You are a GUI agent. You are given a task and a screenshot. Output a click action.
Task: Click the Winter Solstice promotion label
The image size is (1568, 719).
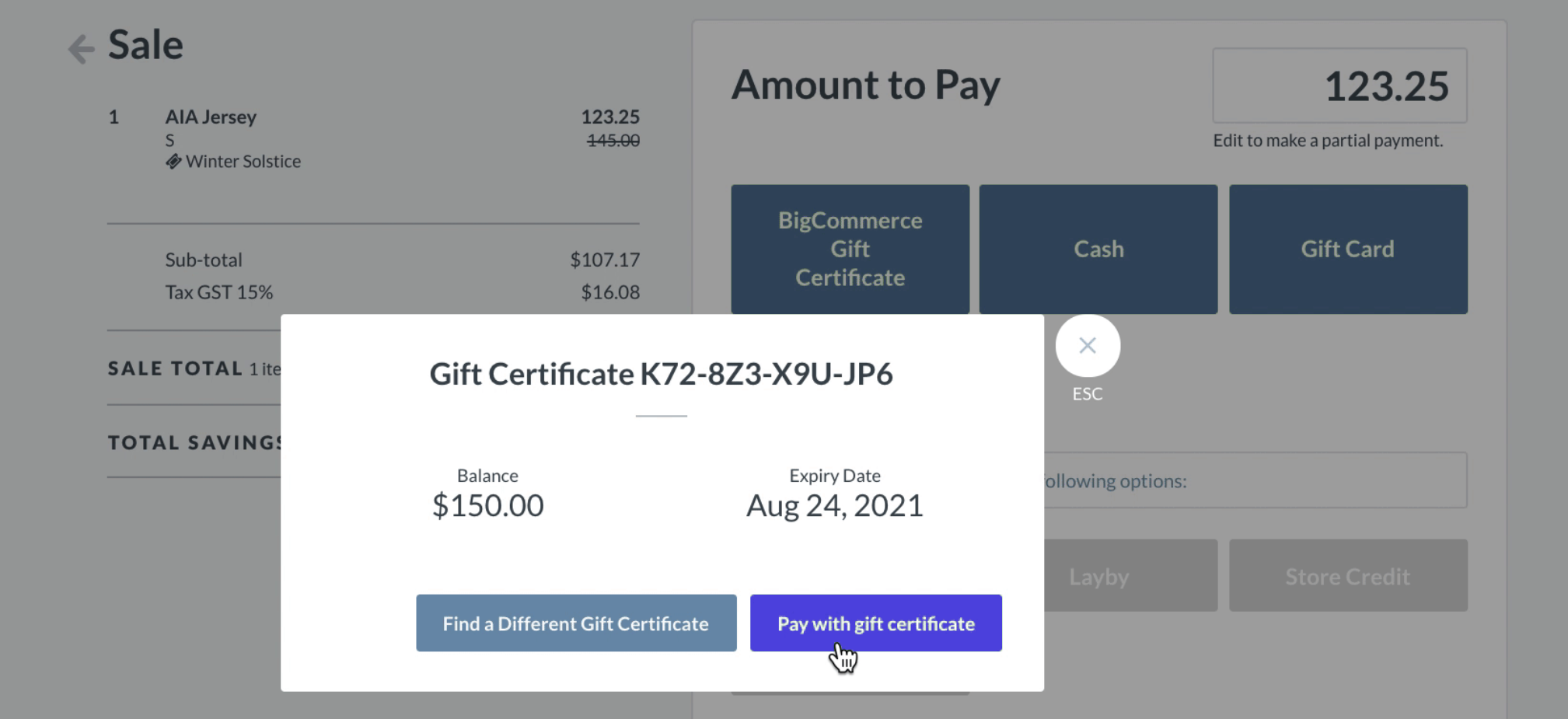tap(243, 162)
